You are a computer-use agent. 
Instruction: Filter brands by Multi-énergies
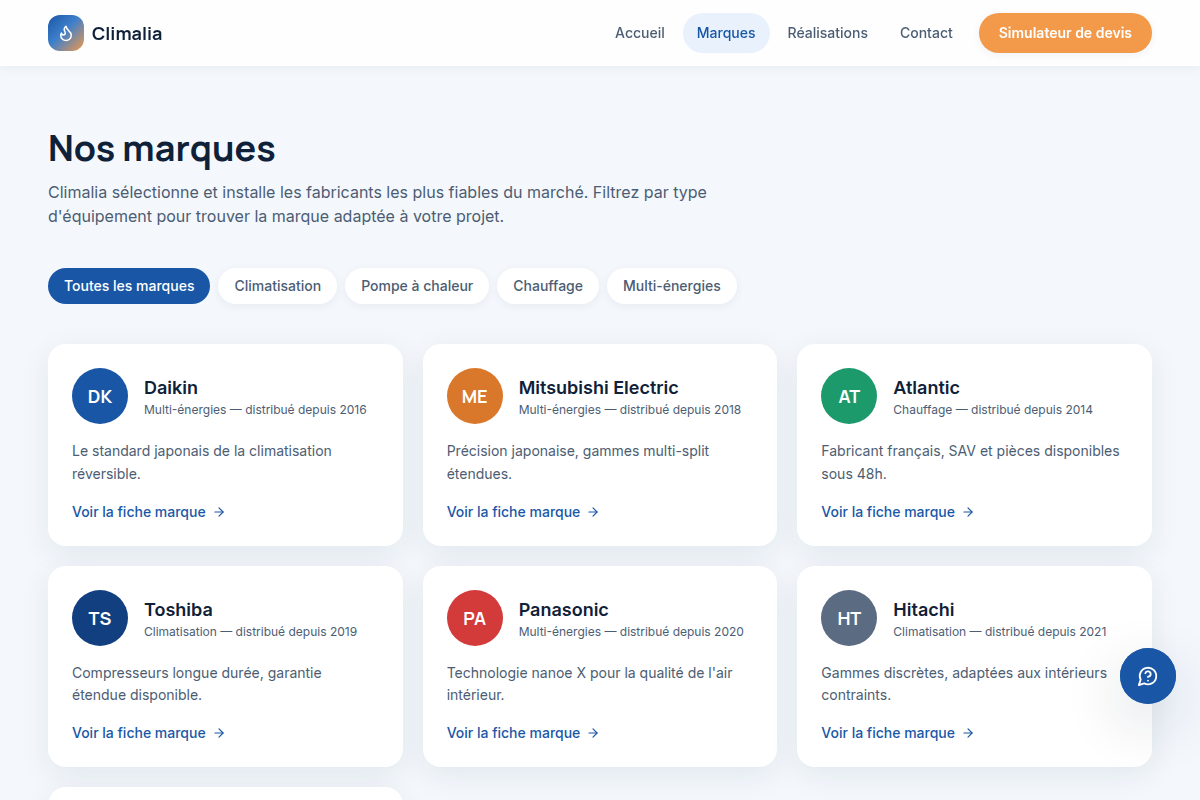coord(672,286)
